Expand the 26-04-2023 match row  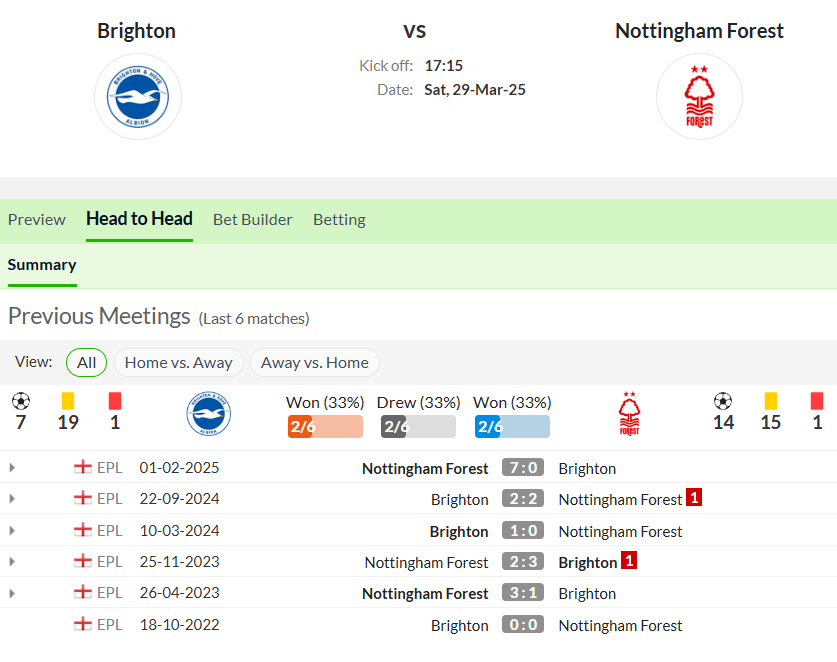point(12,593)
